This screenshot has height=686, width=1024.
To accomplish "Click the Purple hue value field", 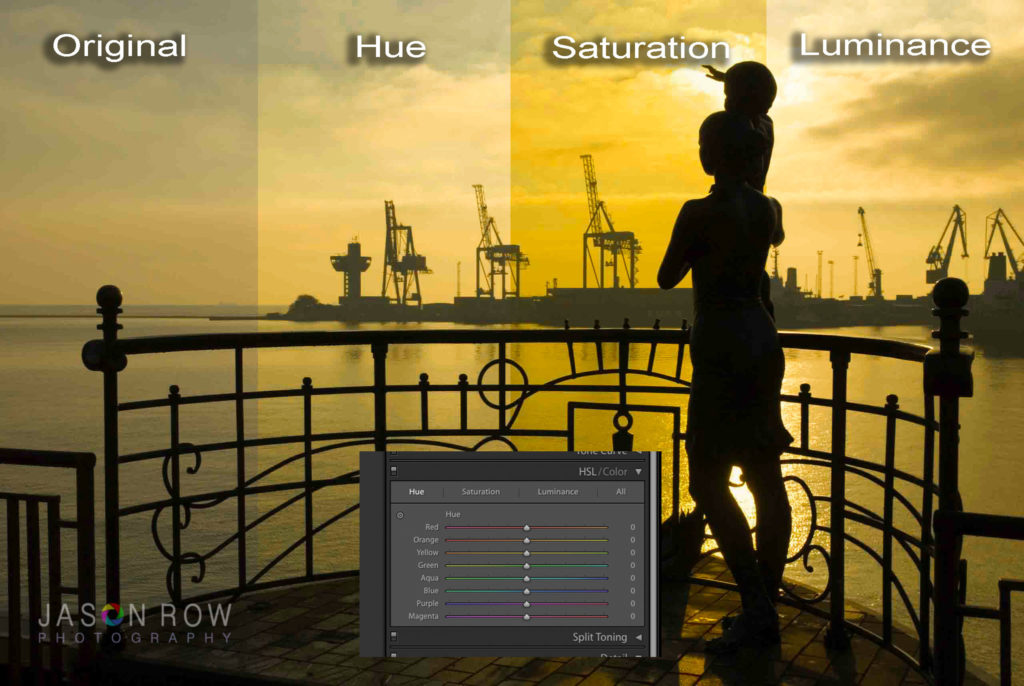I will [x=632, y=604].
